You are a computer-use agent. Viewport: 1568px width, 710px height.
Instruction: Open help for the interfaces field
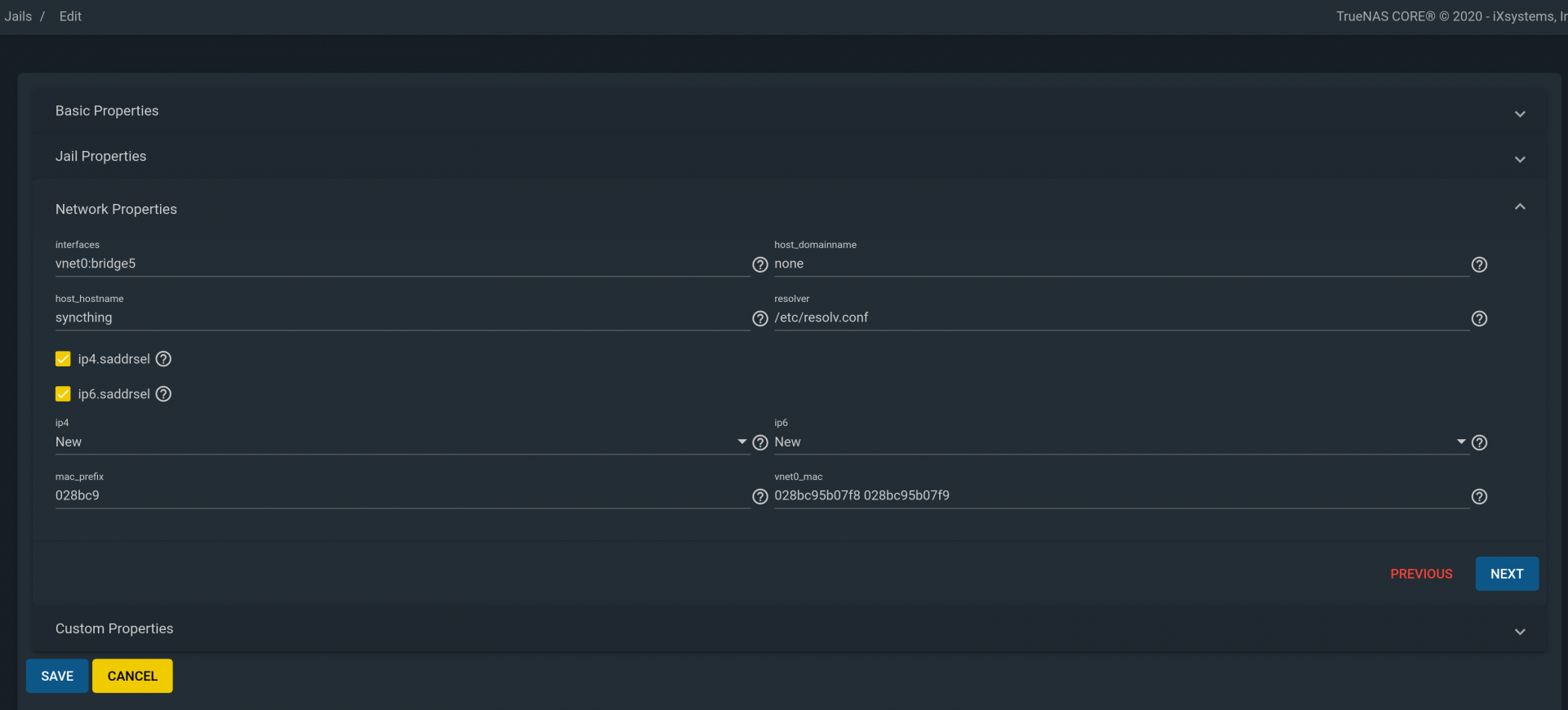coord(760,264)
